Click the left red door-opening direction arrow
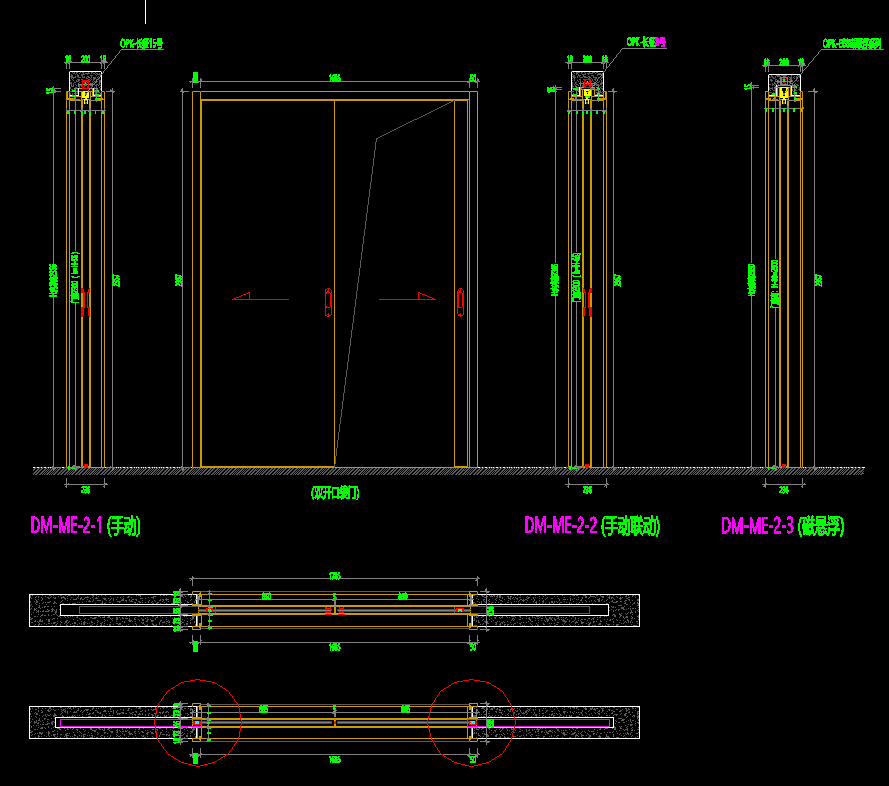 tap(242, 296)
